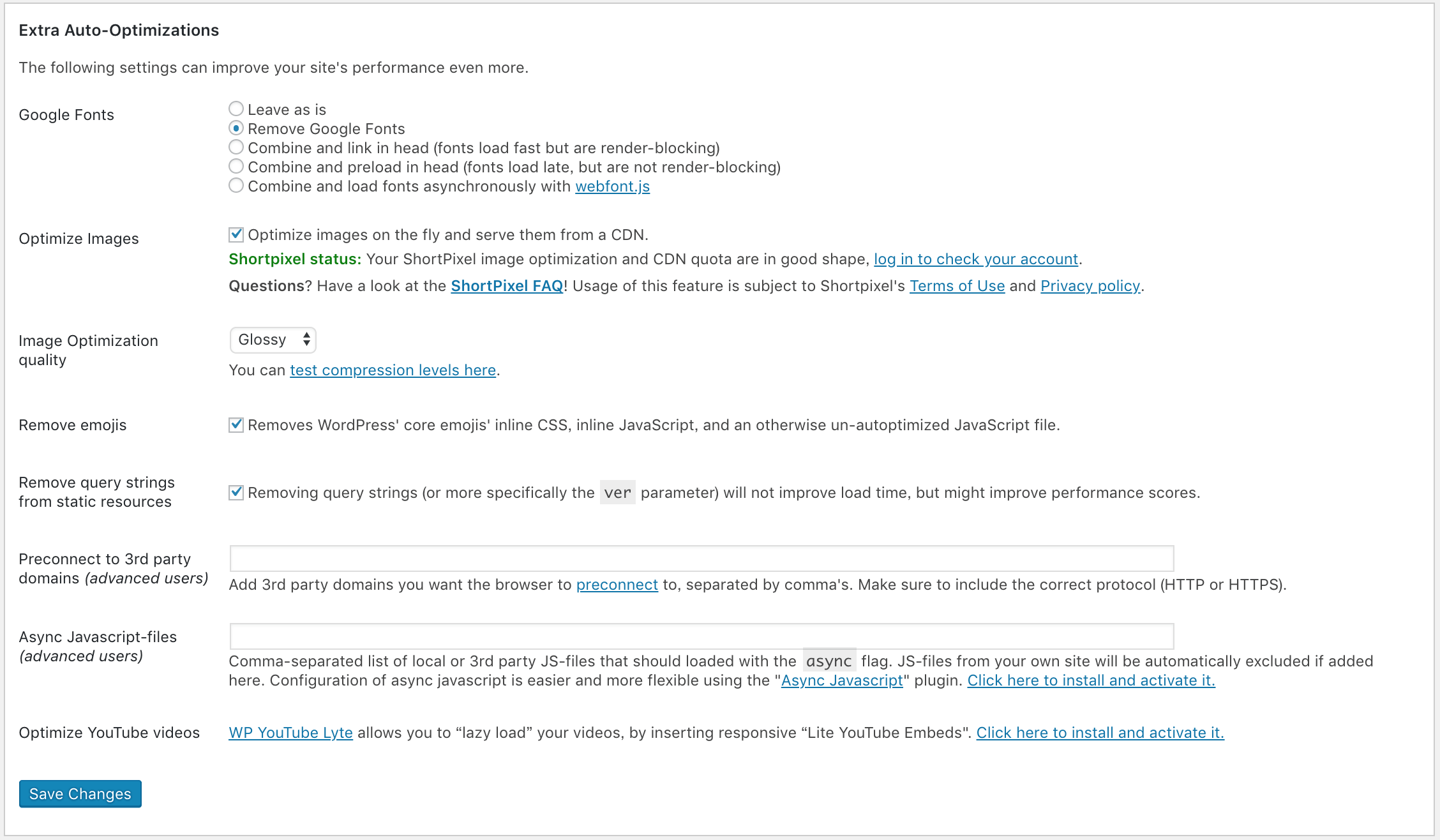Toggle the Optimize images on the fly checkbox
This screenshot has height=840, width=1440.
pyautogui.click(x=236, y=234)
